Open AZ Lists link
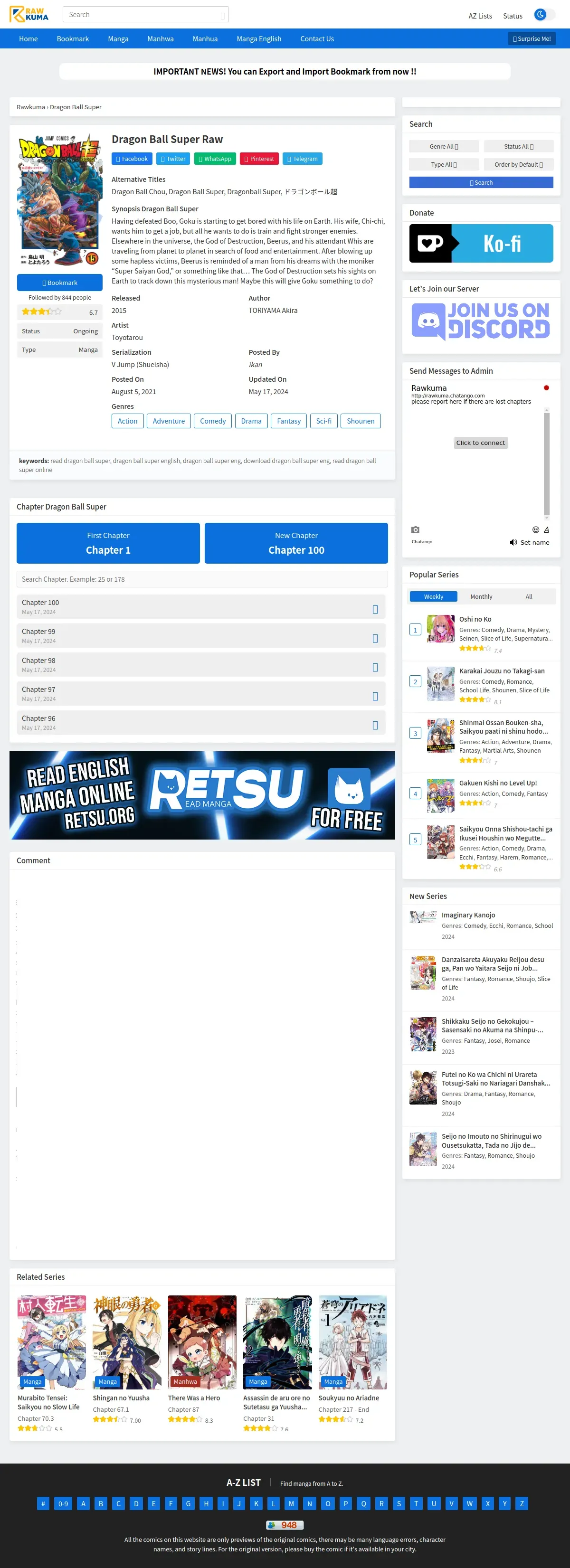 coord(481,16)
